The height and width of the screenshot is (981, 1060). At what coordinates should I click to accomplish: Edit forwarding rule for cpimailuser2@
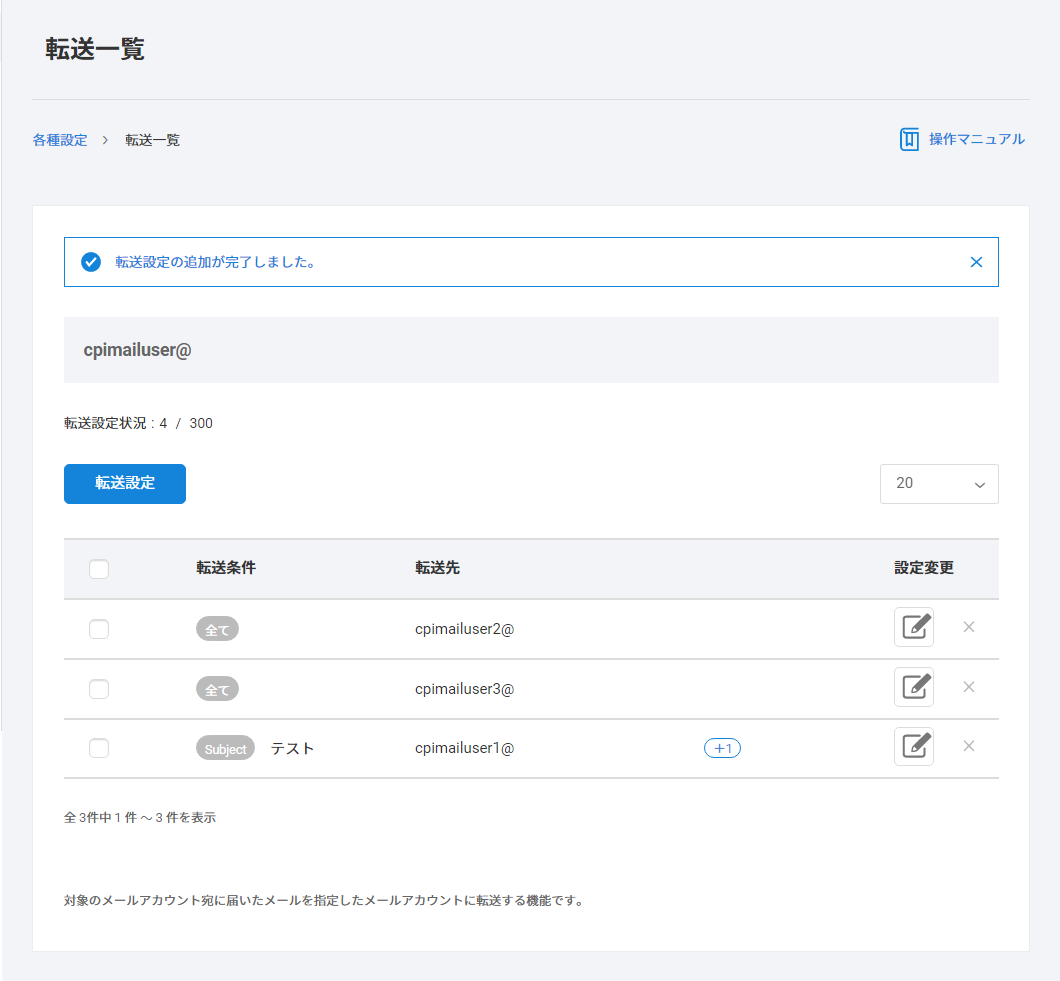click(913, 627)
